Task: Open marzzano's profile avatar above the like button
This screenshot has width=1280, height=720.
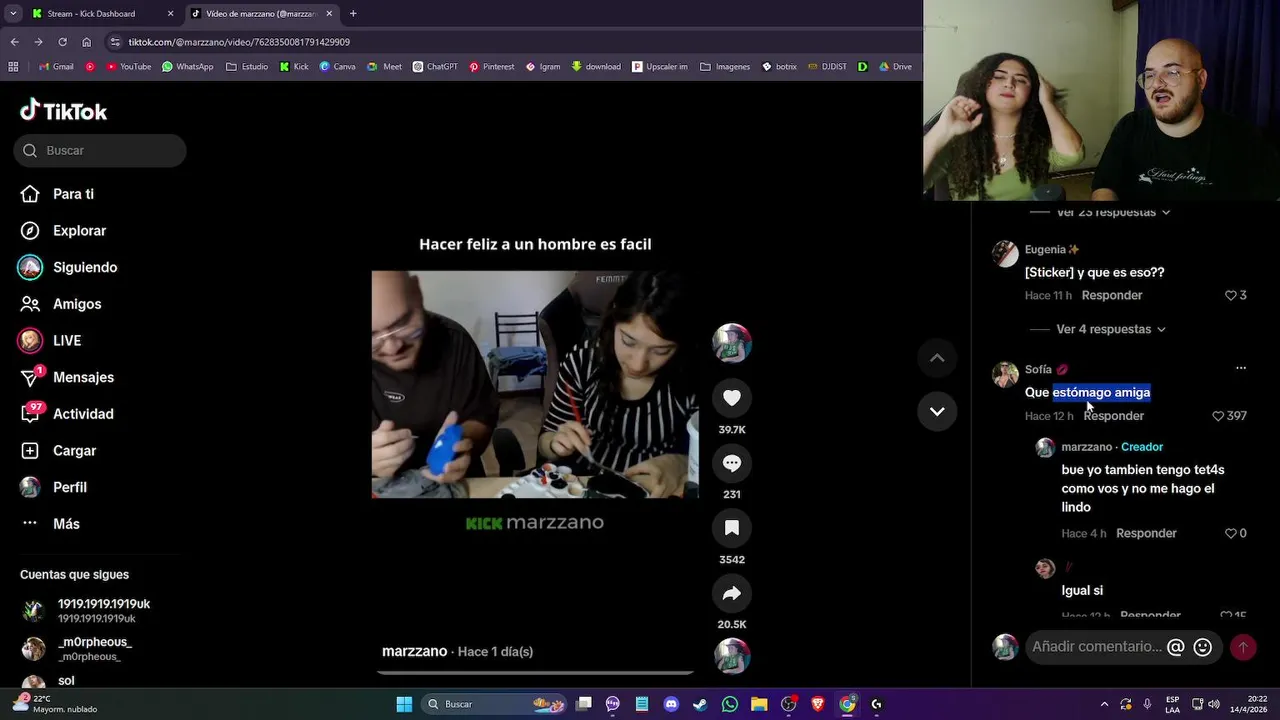Action: [732, 343]
